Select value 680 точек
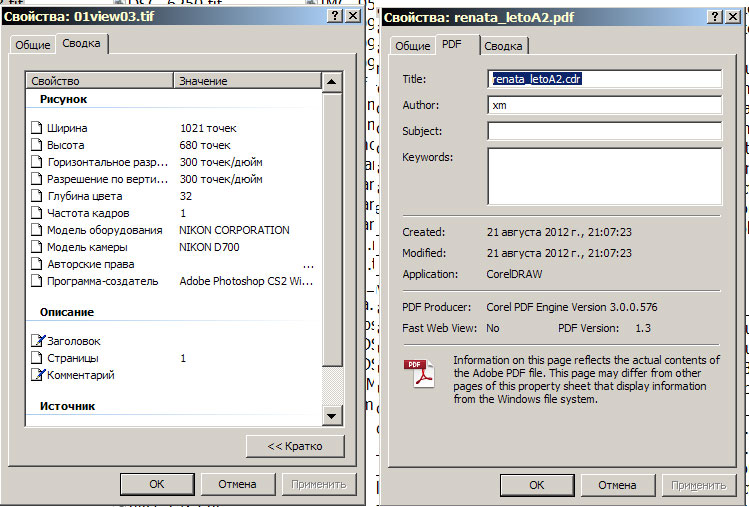749x507 pixels. 205,145
